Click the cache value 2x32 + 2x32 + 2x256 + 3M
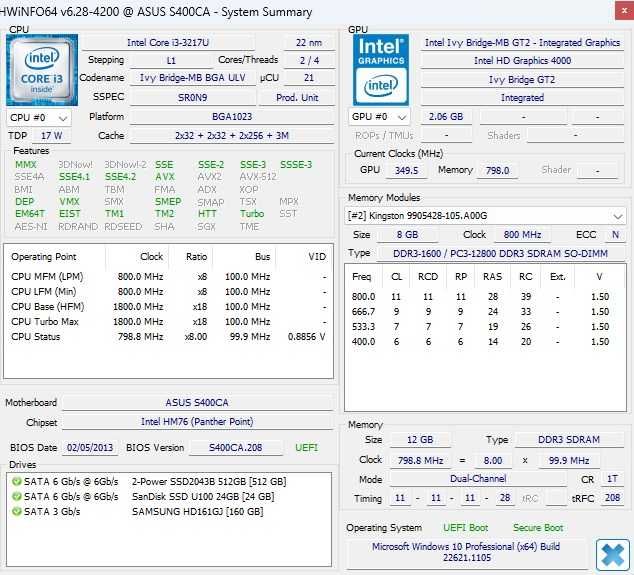The width and height of the screenshot is (634, 575). coord(232,135)
